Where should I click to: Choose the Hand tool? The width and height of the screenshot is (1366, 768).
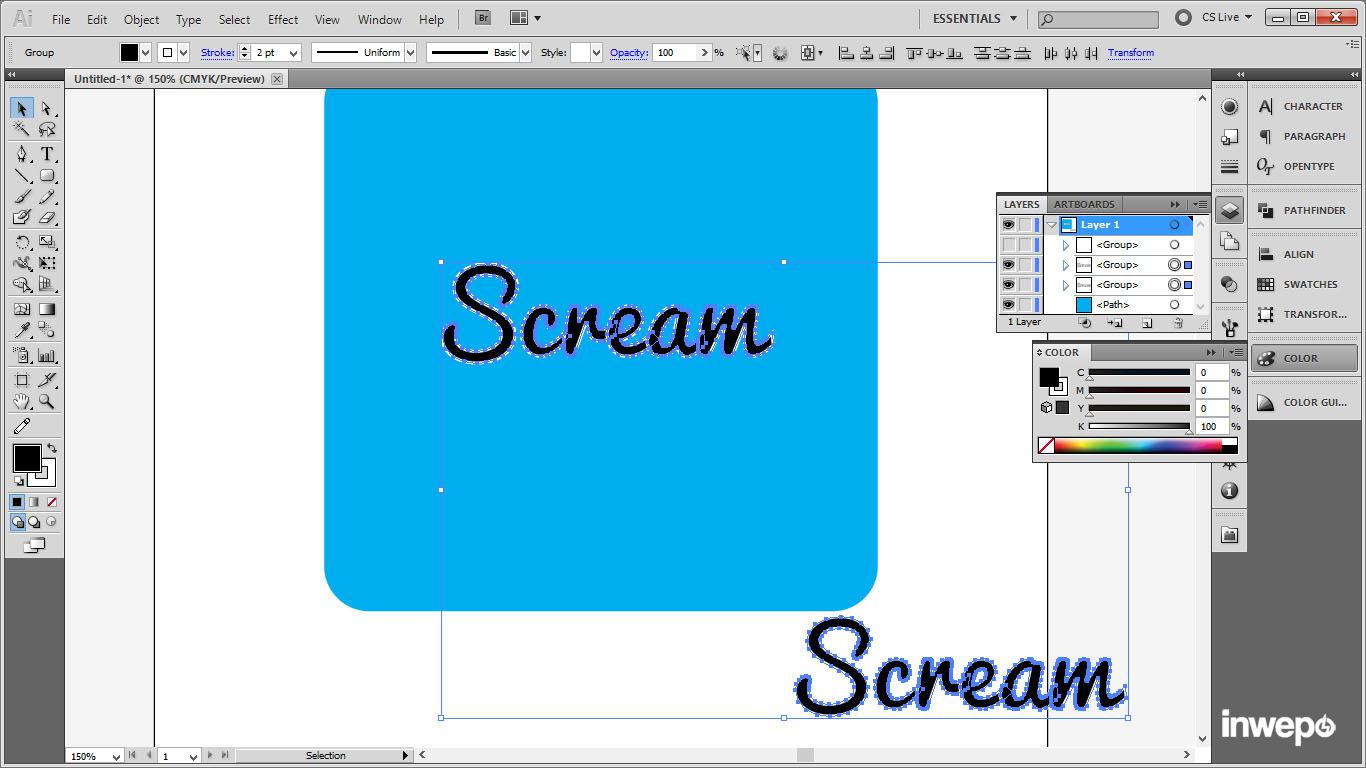(x=22, y=401)
